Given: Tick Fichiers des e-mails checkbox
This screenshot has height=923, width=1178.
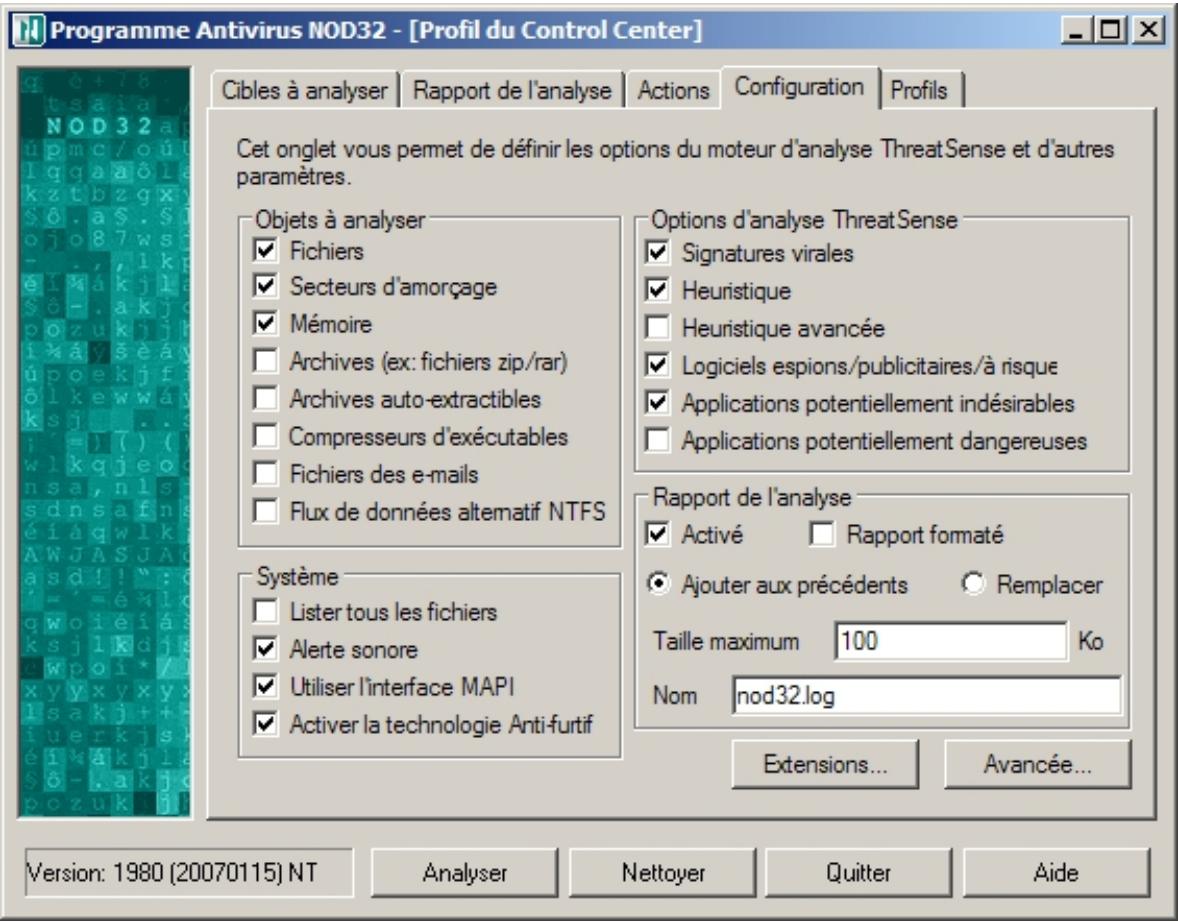Looking at the screenshot, I should (265, 473).
